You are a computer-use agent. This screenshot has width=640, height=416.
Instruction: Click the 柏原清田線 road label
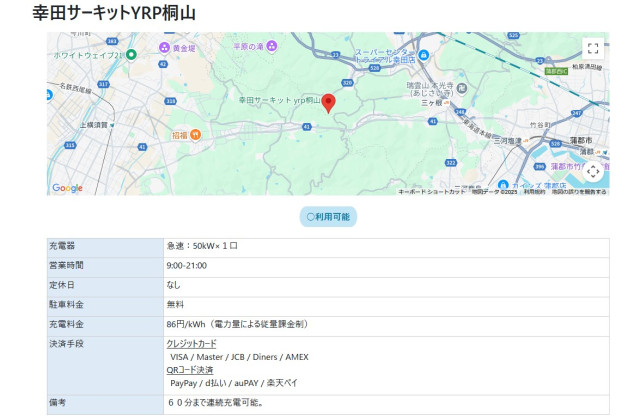(x=587, y=67)
